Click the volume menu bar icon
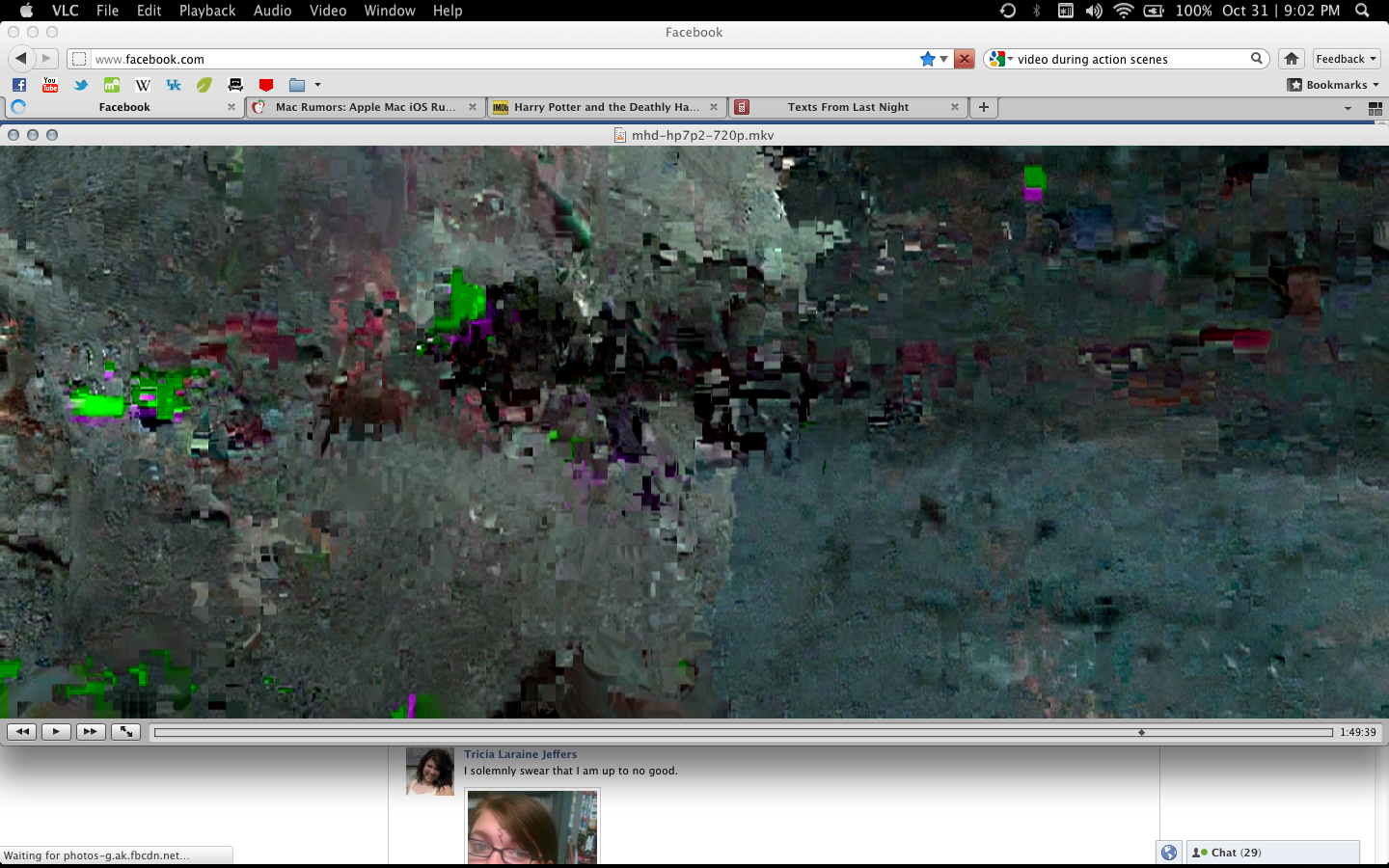Image resolution: width=1389 pixels, height=868 pixels. coord(1094,11)
